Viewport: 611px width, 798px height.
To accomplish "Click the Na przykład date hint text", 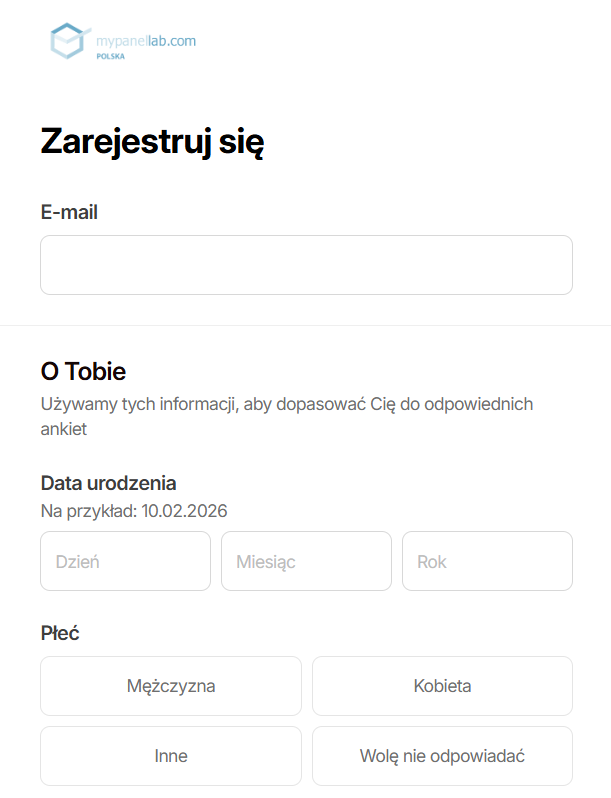I will [134, 511].
